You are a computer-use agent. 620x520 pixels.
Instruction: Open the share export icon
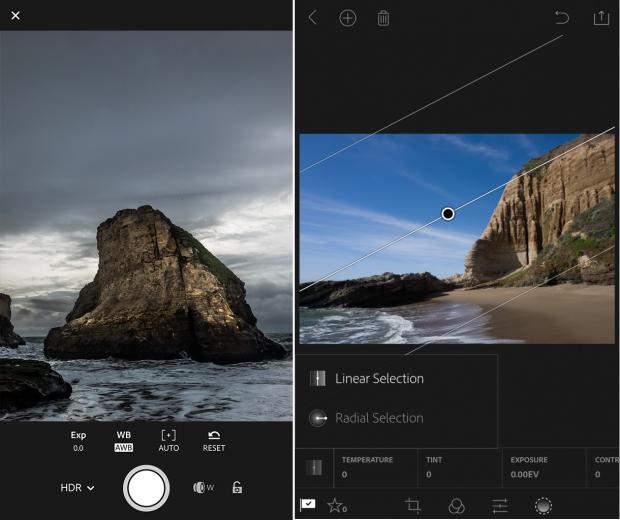pos(600,18)
